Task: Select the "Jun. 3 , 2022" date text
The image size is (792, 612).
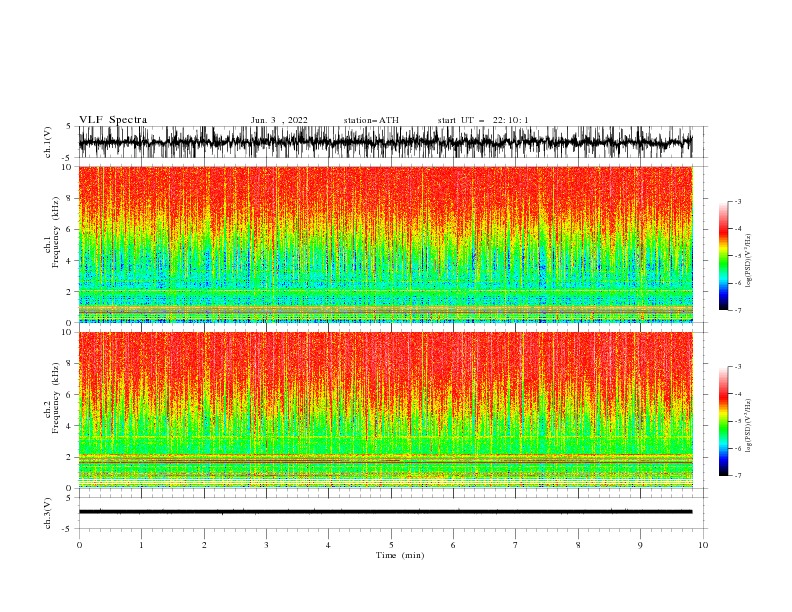Action: point(279,120)
